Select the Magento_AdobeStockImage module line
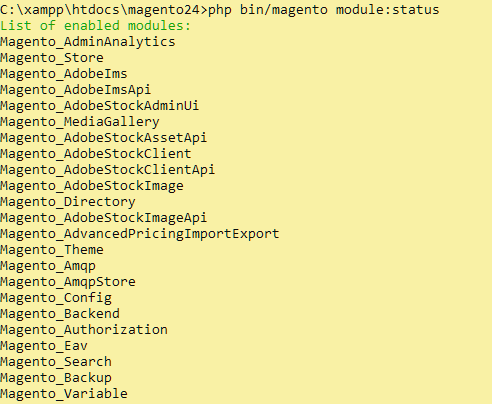492x404 pixels. point(92,186)
